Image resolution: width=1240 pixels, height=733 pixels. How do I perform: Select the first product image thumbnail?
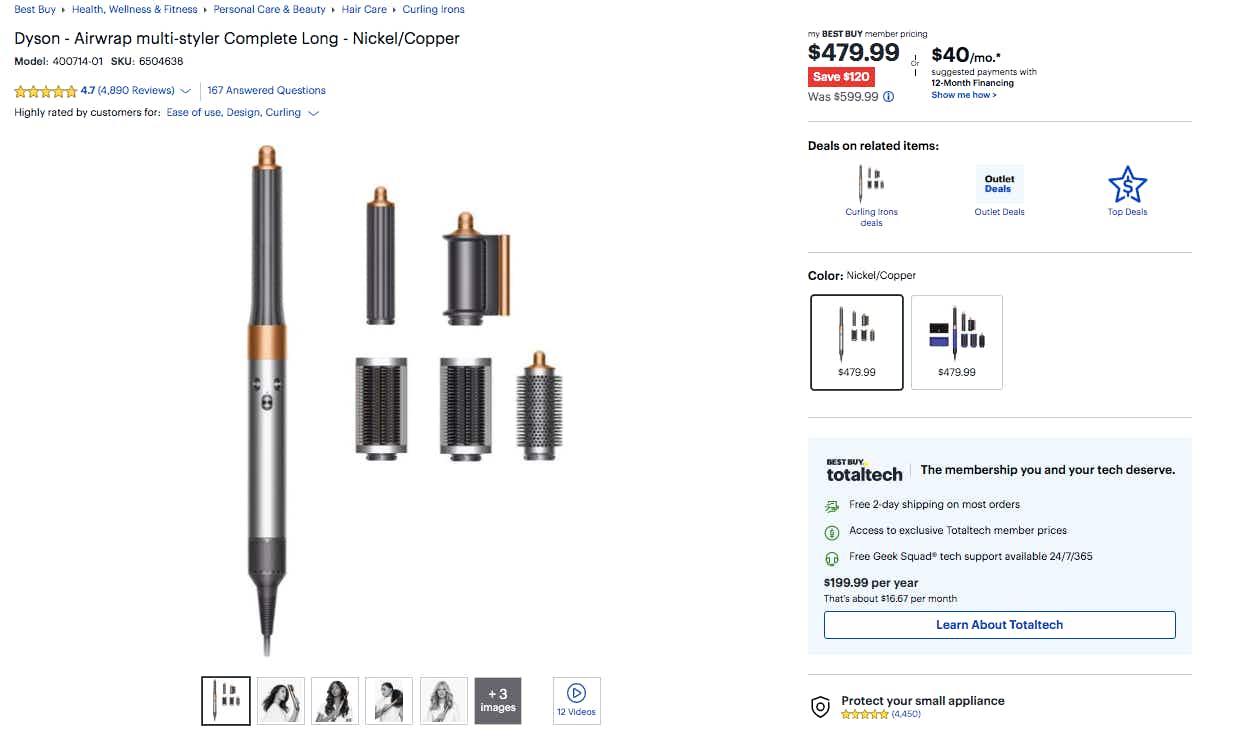226,700
